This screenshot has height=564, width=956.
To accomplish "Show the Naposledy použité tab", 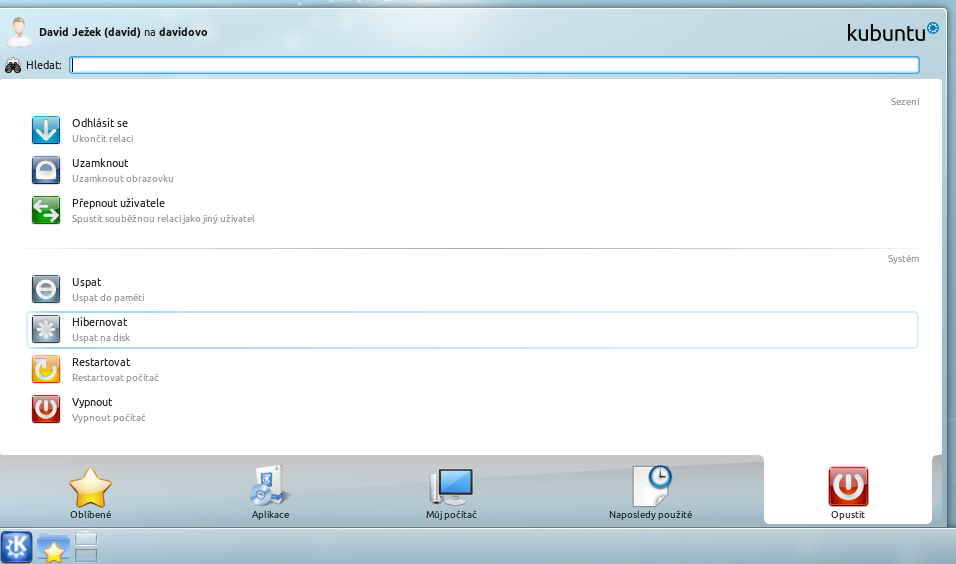I will point(650,493).
